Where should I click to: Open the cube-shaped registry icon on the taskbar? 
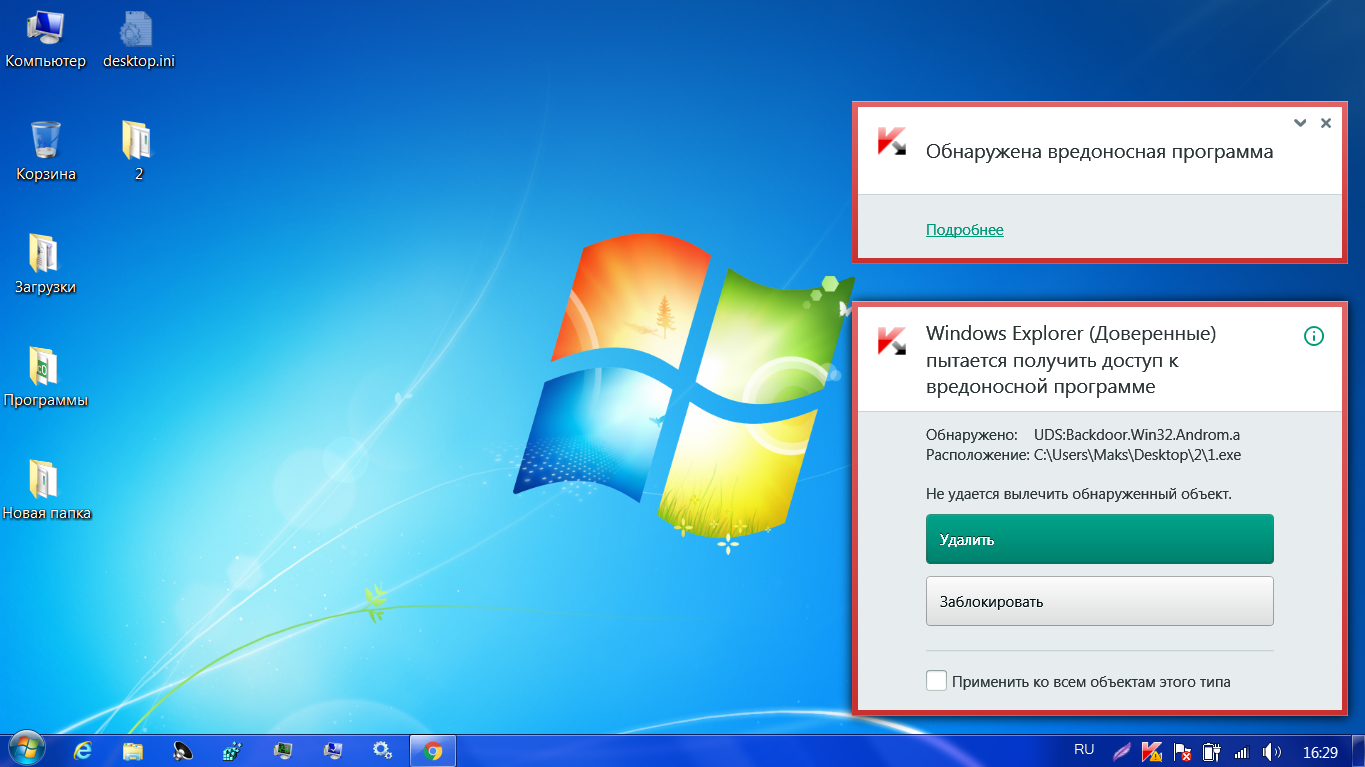coord(233,750)
